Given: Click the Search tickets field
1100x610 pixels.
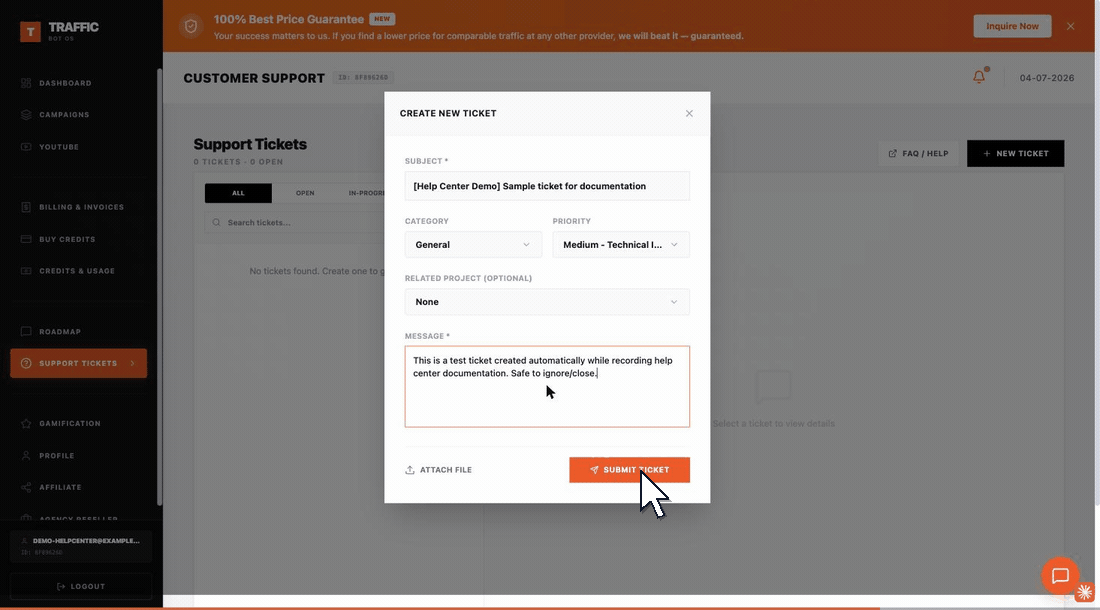Looking at the screenshot, I should click(295, 222).
